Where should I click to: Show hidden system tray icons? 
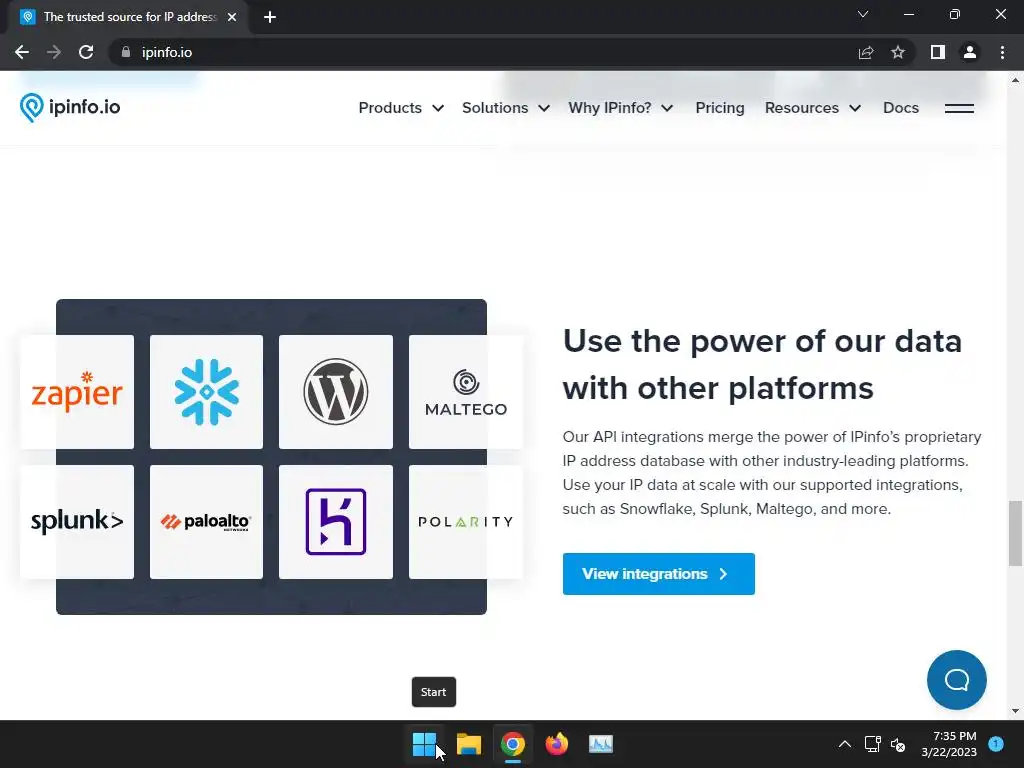(x=844, y=744)
